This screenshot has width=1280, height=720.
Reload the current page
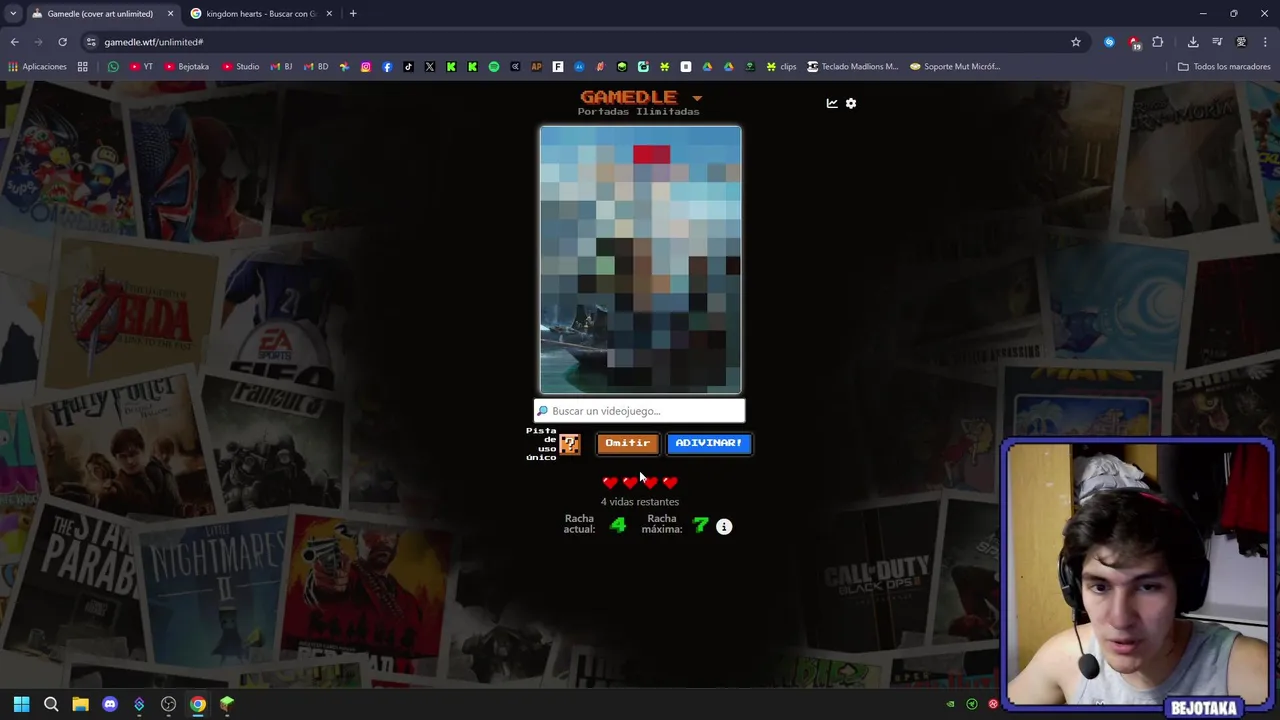[62, 42]
